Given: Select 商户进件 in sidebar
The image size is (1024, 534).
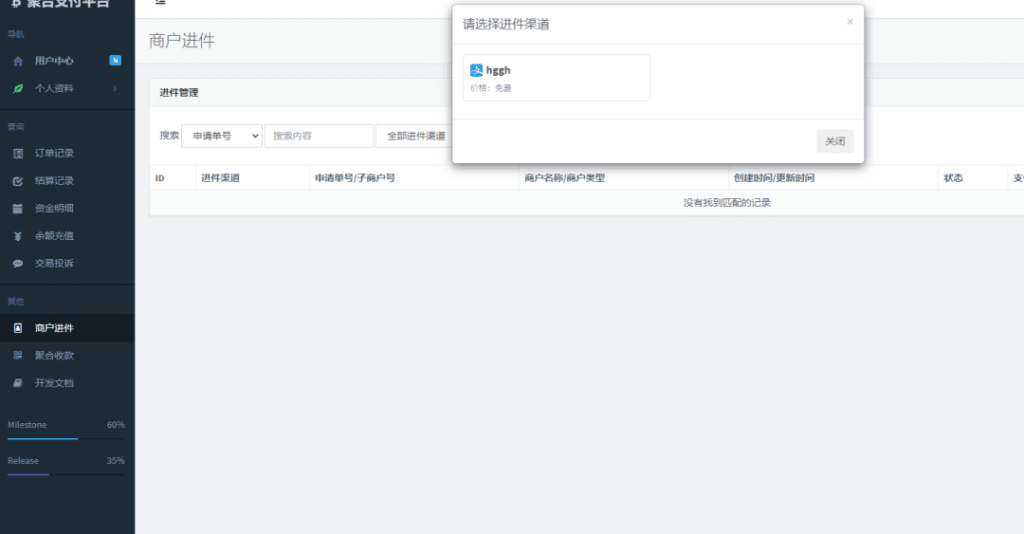Looking at the screenshot, I should click(x=67, y=328).
